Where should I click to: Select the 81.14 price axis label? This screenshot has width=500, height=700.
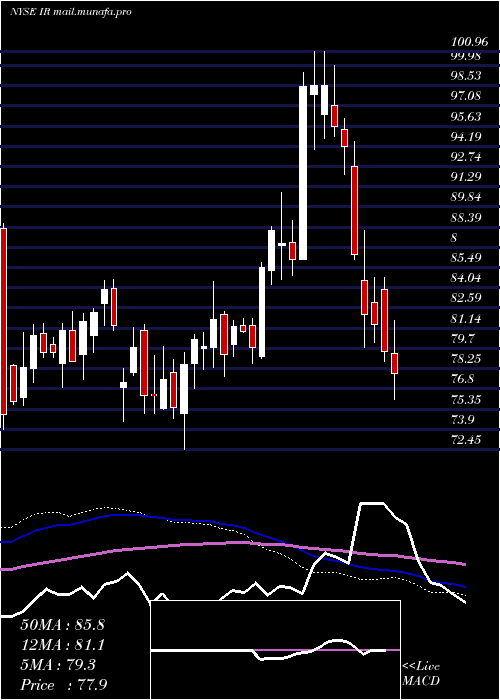[467, 318]
